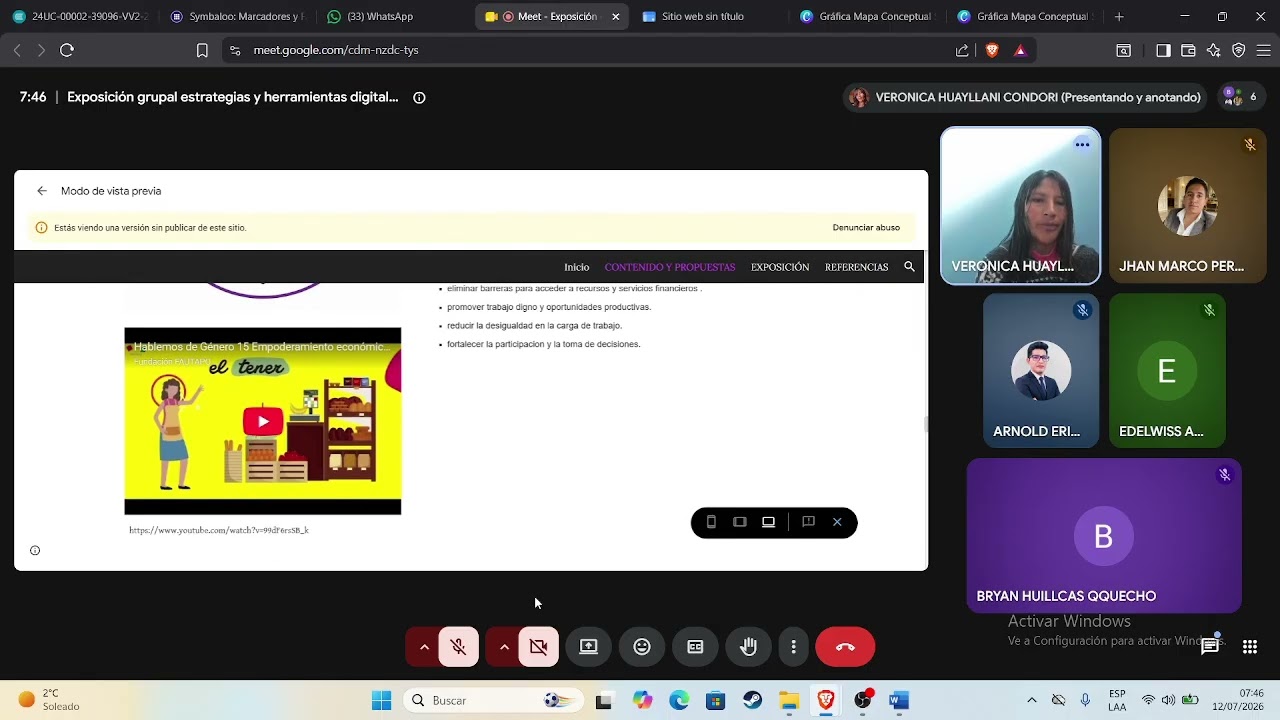Image resolution: width=1280 pixels, height=720 pixels.
Task: Open Leo AI sparkle icon
Action: coord(1214,50)
